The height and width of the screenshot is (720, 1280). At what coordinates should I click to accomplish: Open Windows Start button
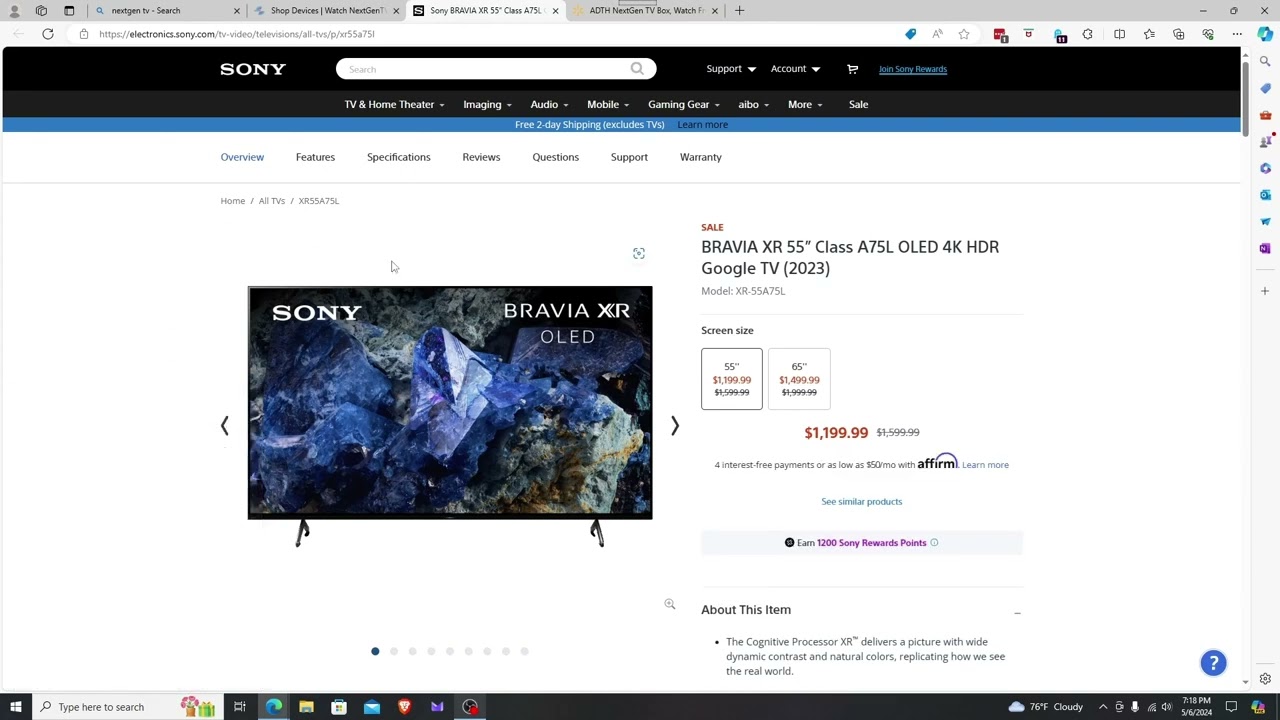(15, 707)
